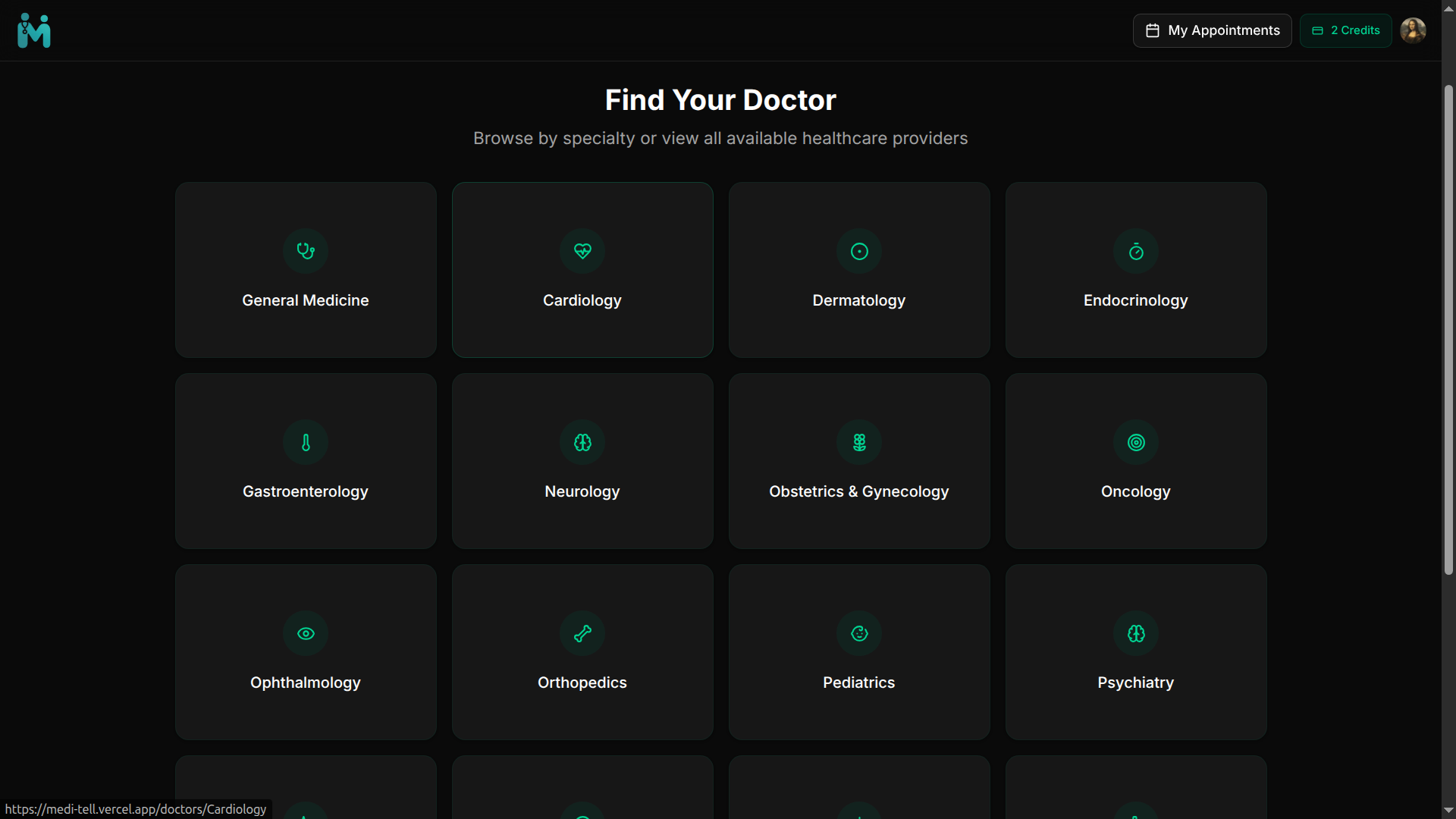Screen dimensions: 1456x819
Task: Click the Neurology brain icon
Action: [x=582, y=442]
